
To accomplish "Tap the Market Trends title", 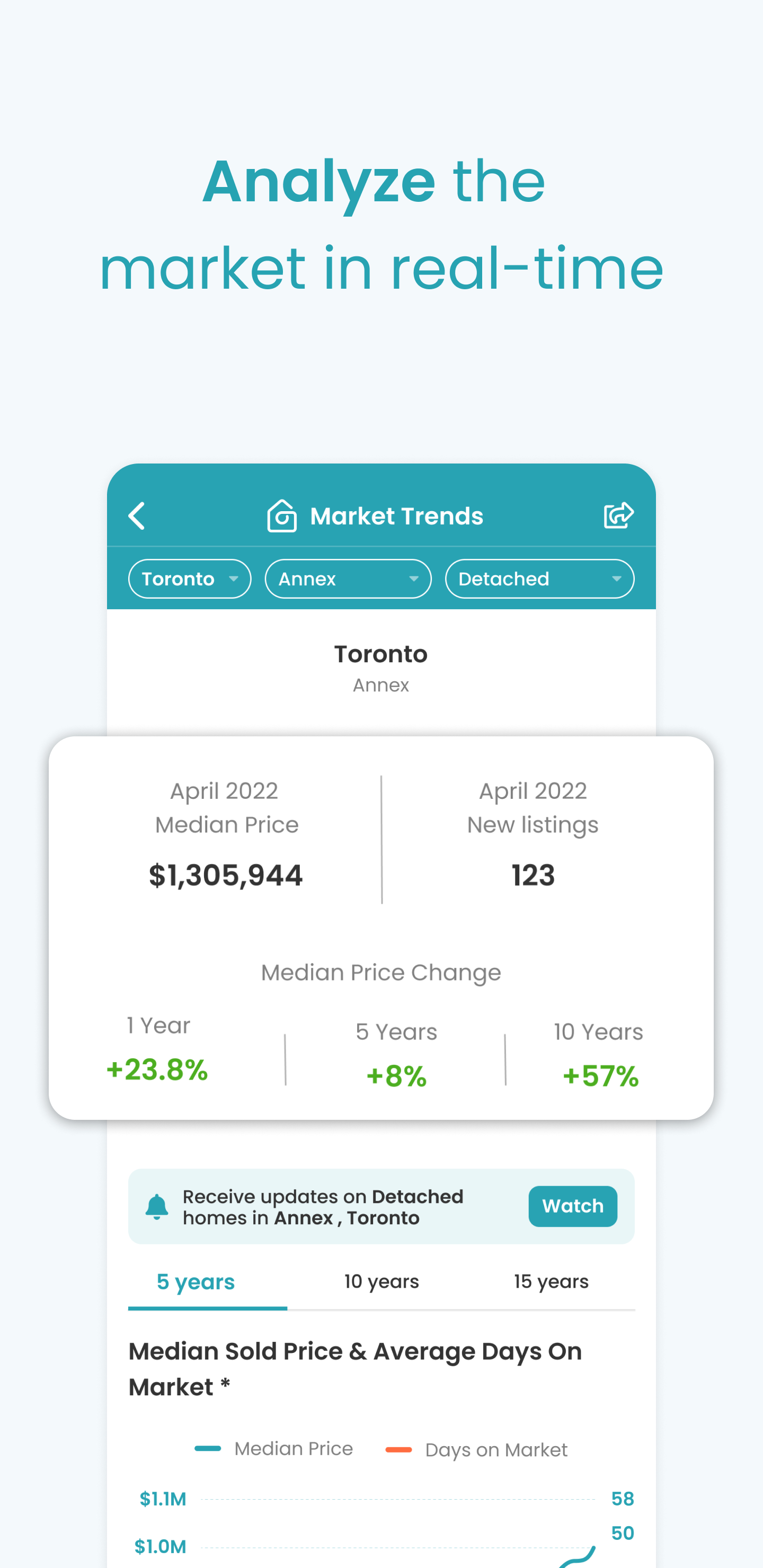I will 396,516.
